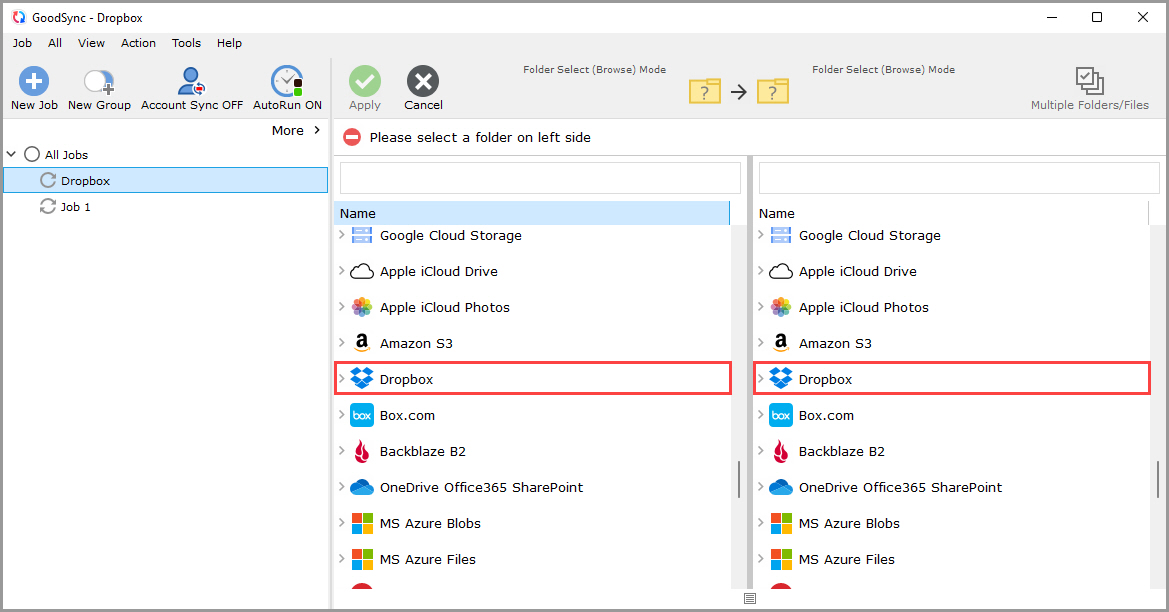
Task: Click the Dropbox icon in right pane
Action: 781,379
